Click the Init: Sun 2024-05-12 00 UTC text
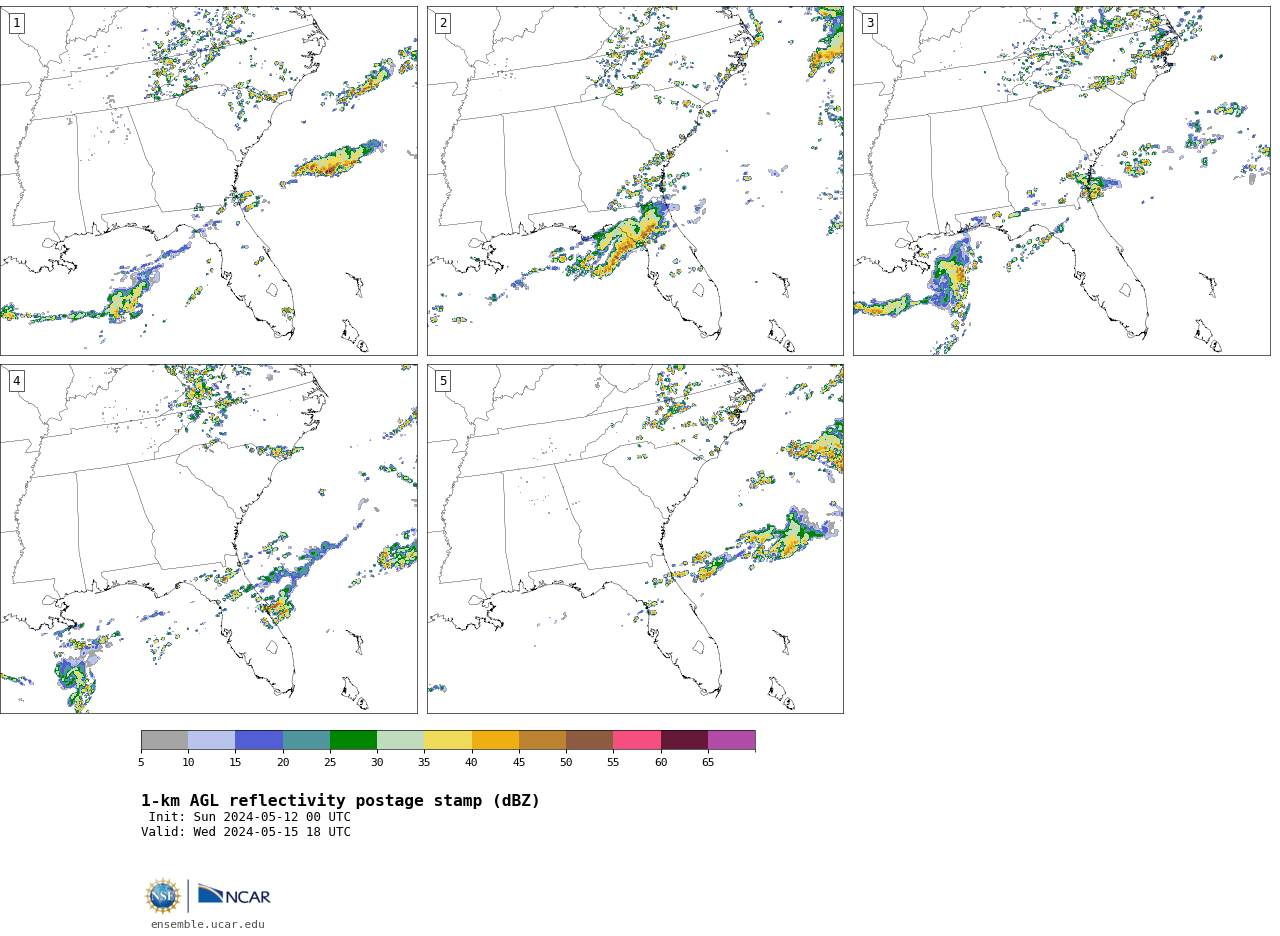This screenshot has height=936, width=1280. click(250, 817)
